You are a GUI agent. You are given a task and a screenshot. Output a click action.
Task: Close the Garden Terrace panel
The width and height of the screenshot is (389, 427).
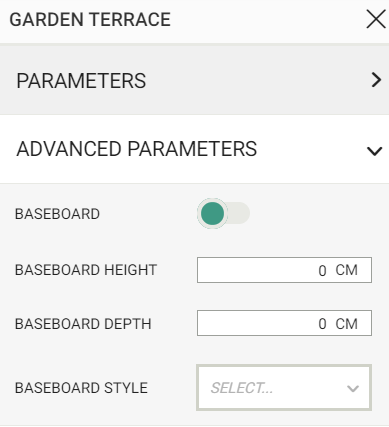click(x=376, y=19)
